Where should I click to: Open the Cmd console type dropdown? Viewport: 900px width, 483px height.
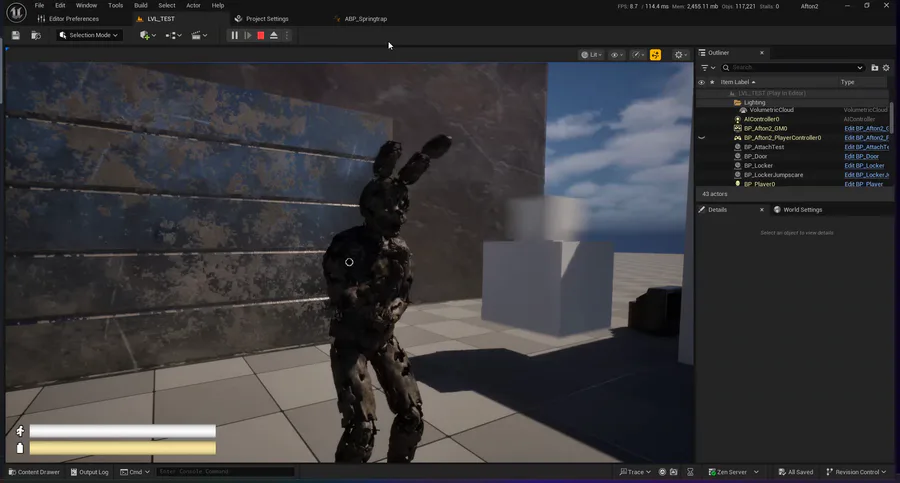tap(135, 472)
